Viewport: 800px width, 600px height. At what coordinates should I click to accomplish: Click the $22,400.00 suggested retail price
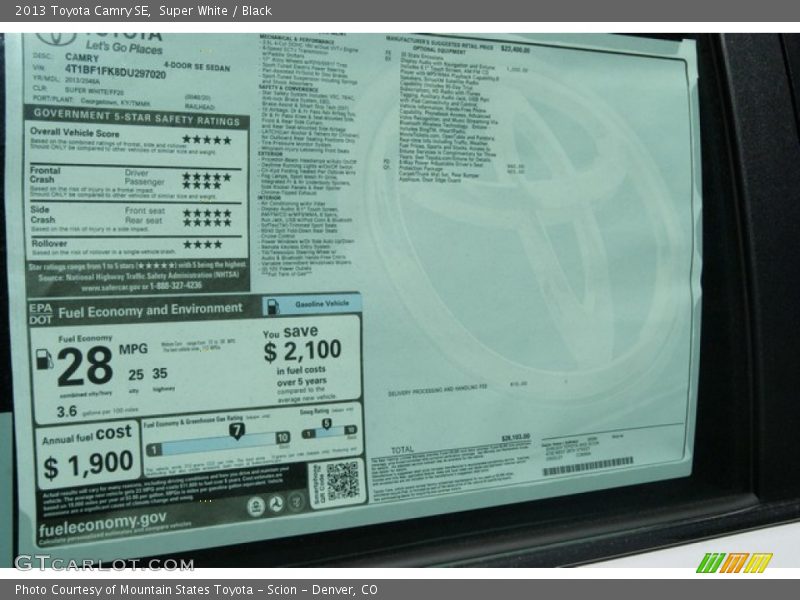click(515, 49)
